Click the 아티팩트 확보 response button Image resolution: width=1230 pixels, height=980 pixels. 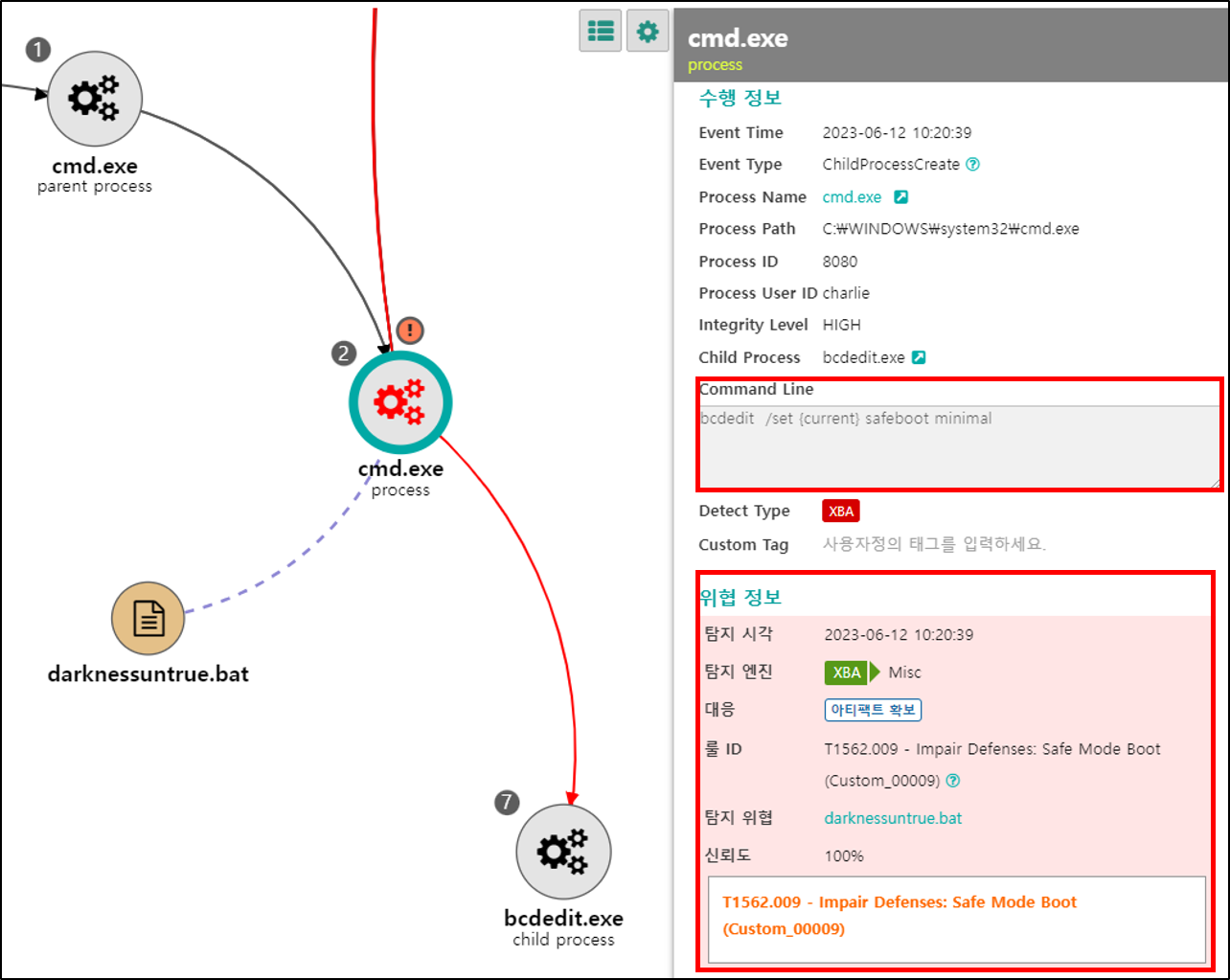coord(873,710)
